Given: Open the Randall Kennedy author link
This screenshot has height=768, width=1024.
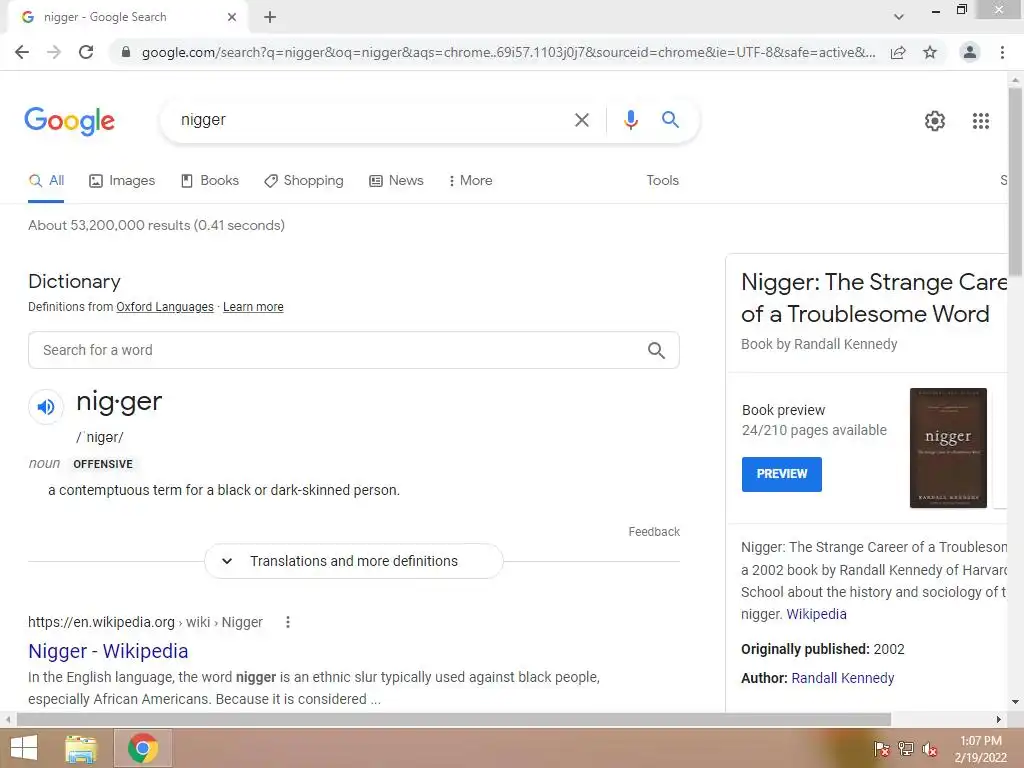Looking at the screenshot, I should click(842, 679).
